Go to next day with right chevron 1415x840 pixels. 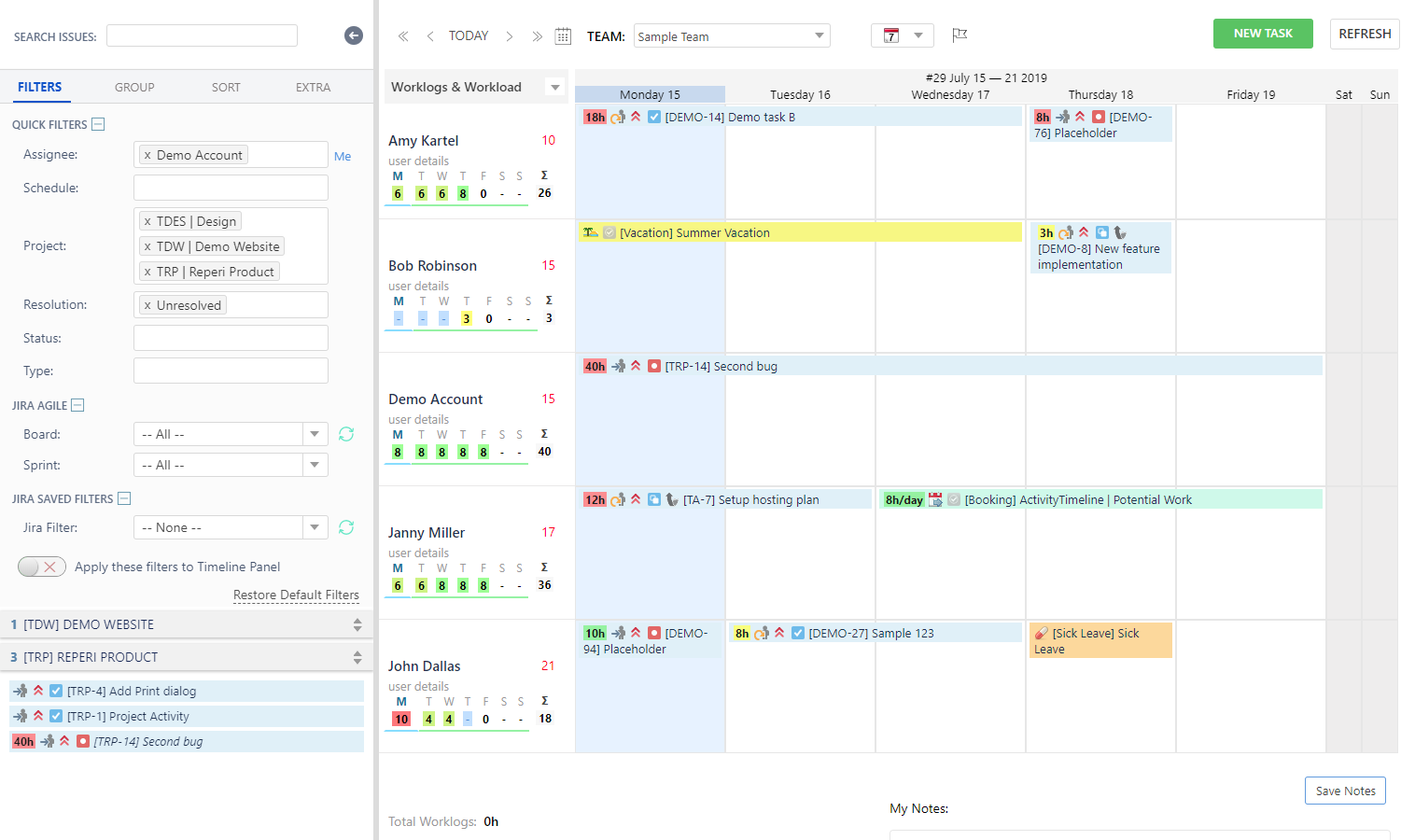click(510, 36)
